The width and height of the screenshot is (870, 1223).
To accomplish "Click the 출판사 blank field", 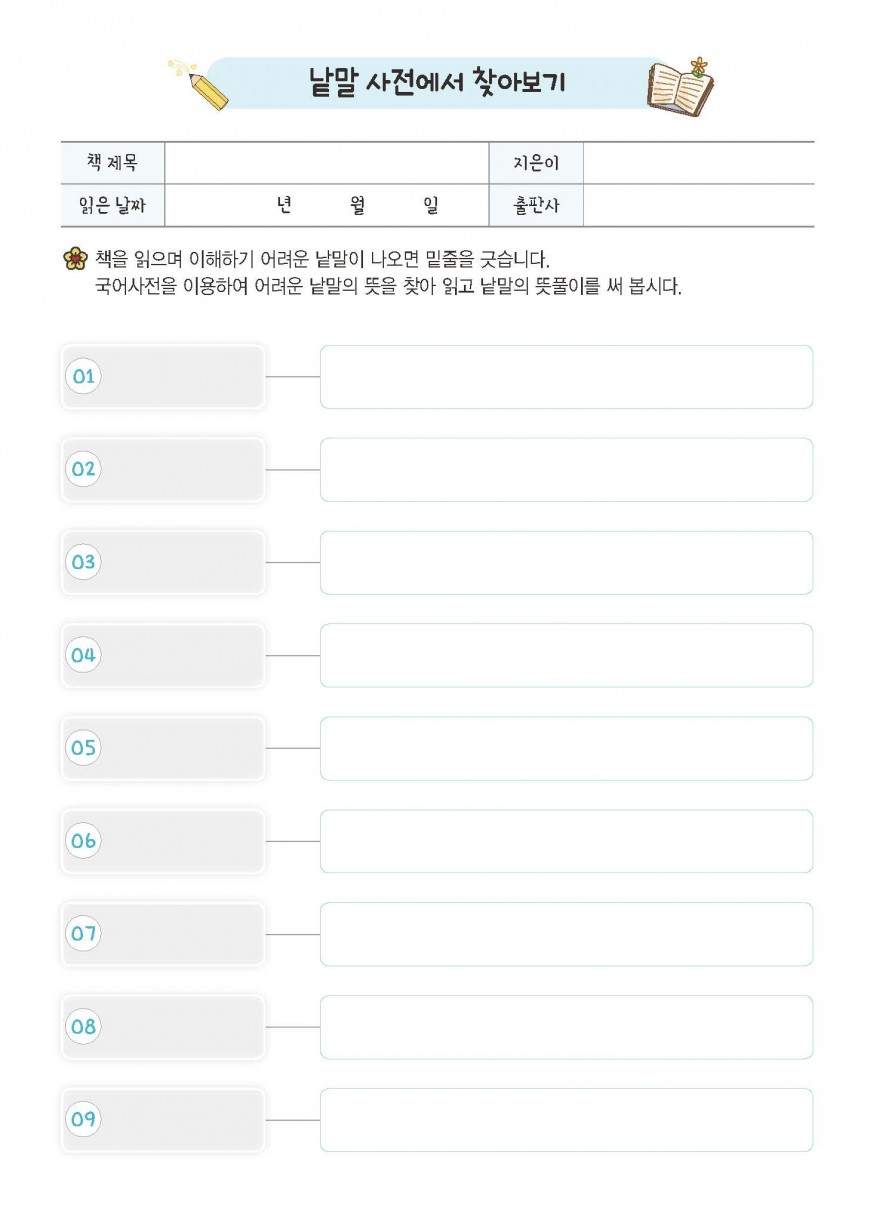I will tap(698, 206).
